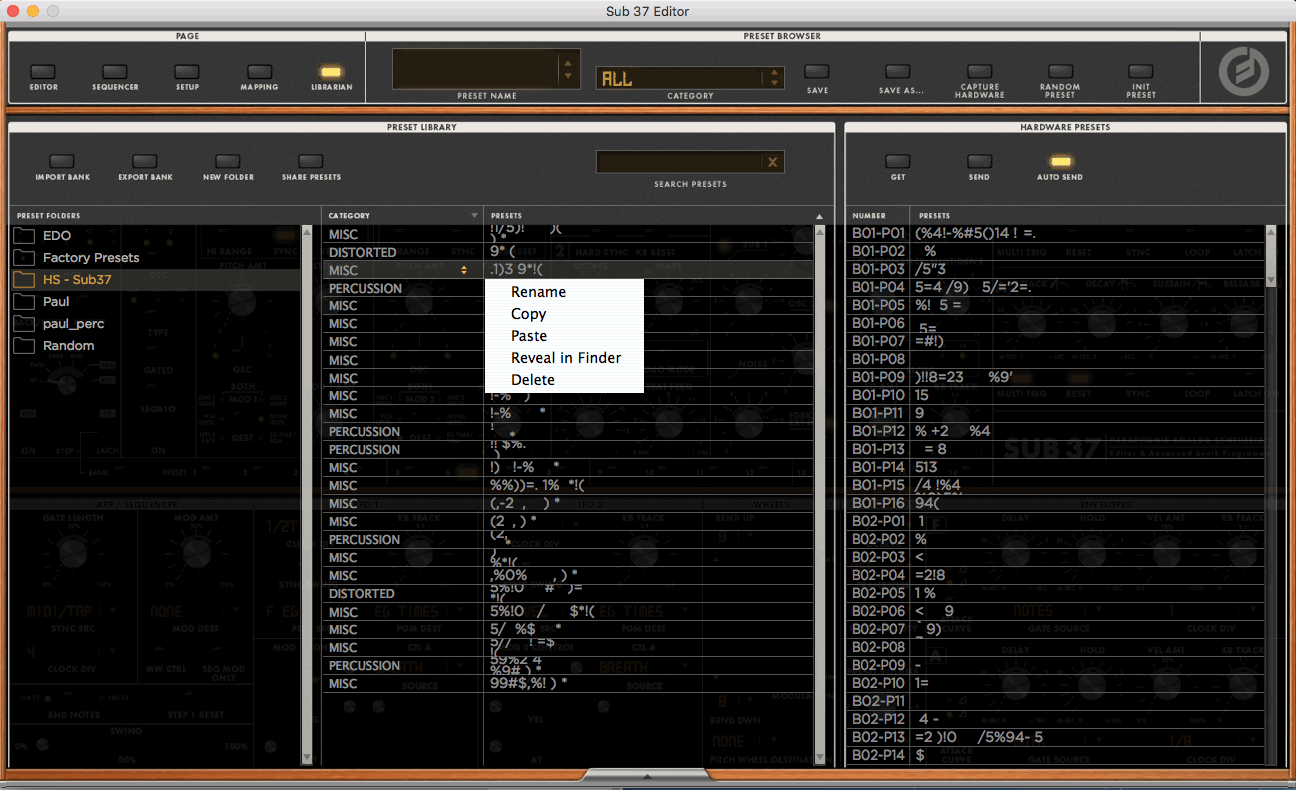Select hardware preset row B02-P04
The height and width of the screenshot is (790, 1296).
coord(1055,575)
